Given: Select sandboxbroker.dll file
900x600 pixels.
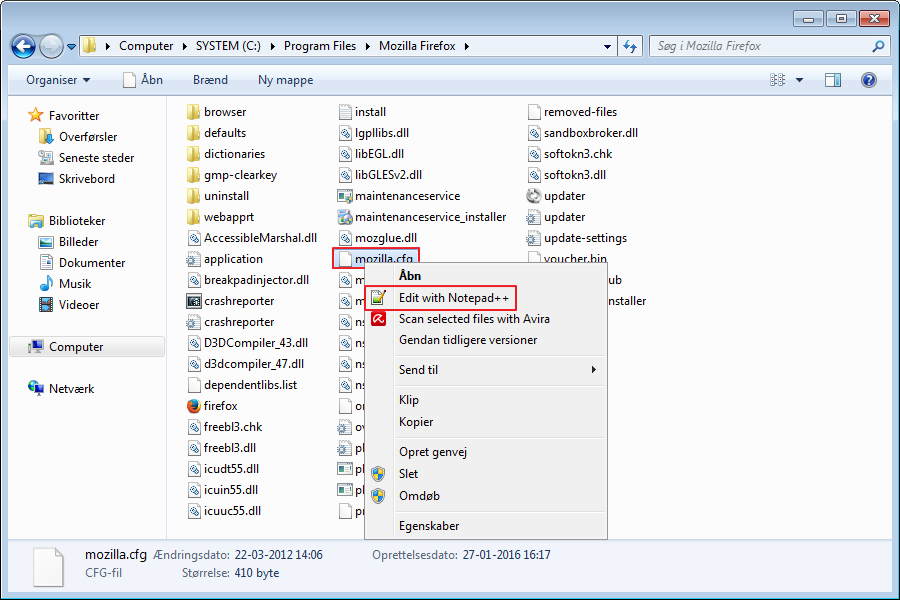Looking at the screenshot, I should 582,133.
